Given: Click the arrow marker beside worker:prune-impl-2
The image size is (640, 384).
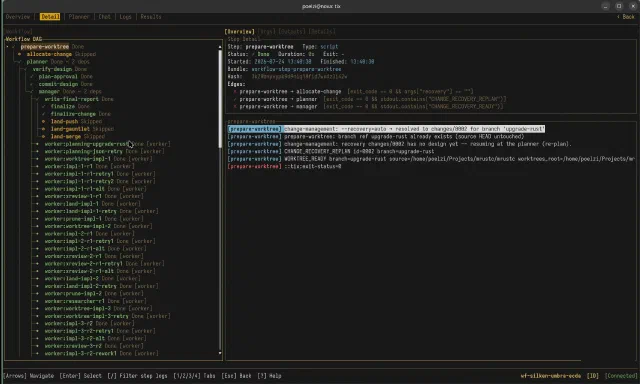Looking at the screenshot, I should tap(37, 293).
